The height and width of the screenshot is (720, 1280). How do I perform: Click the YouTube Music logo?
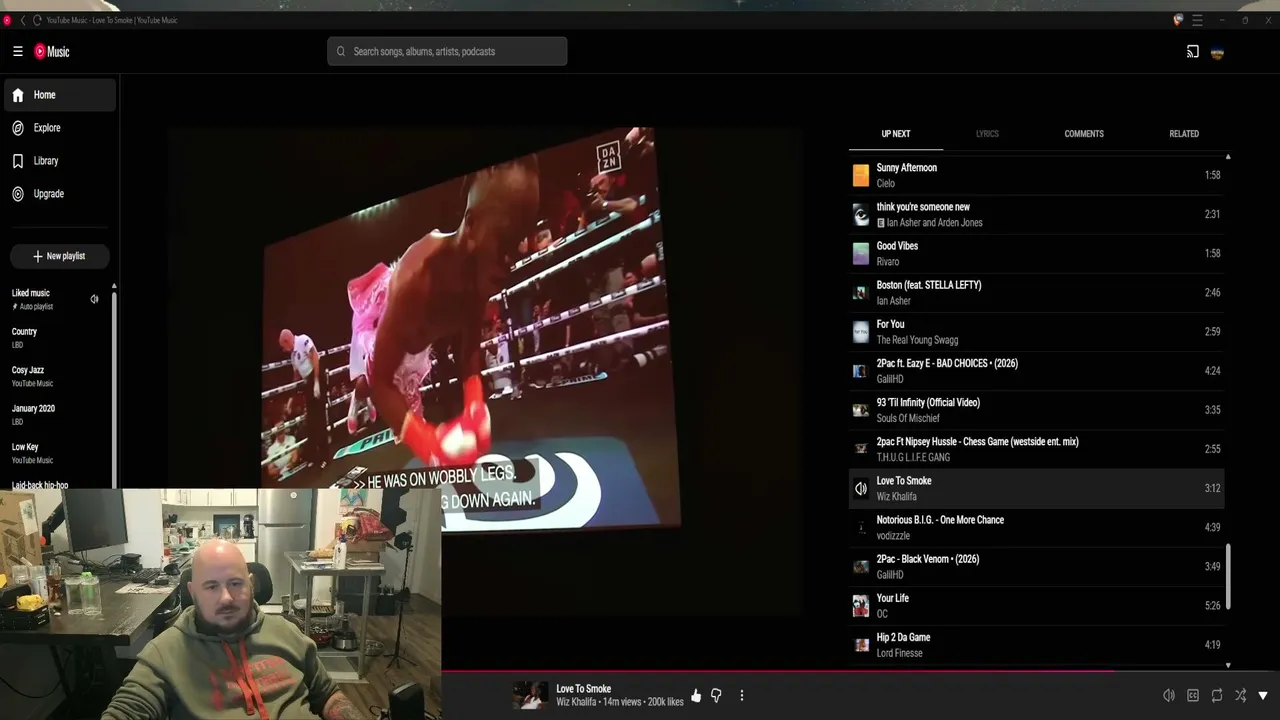52,51
